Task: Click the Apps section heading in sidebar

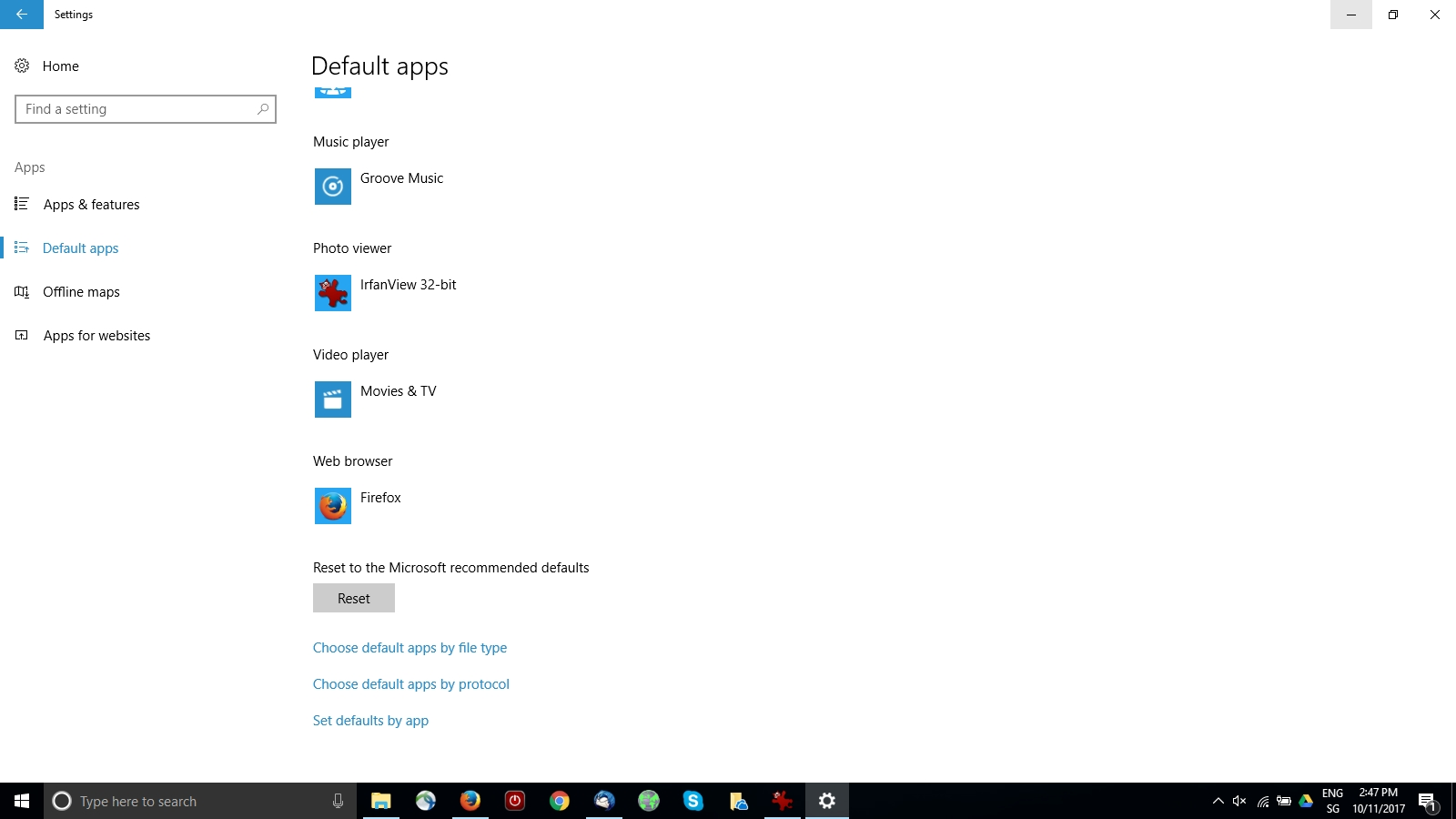Action: 30,167
